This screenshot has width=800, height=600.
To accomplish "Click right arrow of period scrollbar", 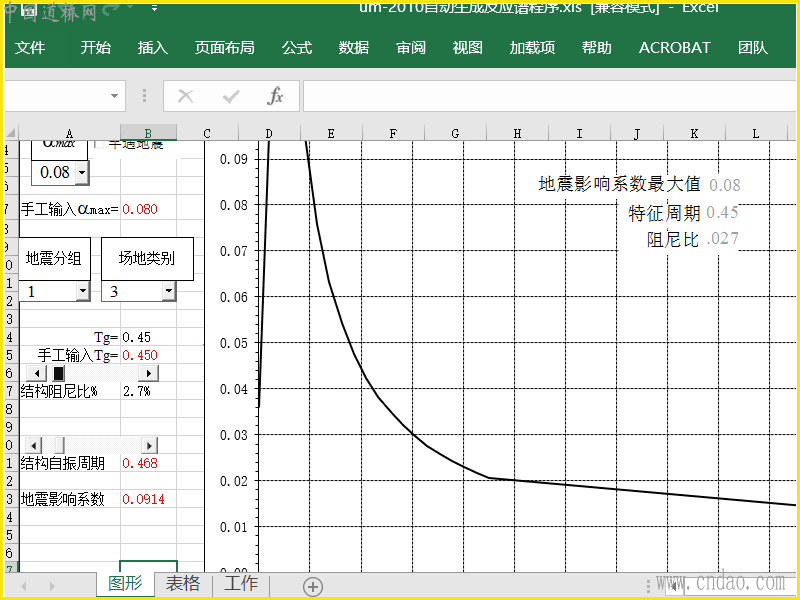I will click(148, 445).
